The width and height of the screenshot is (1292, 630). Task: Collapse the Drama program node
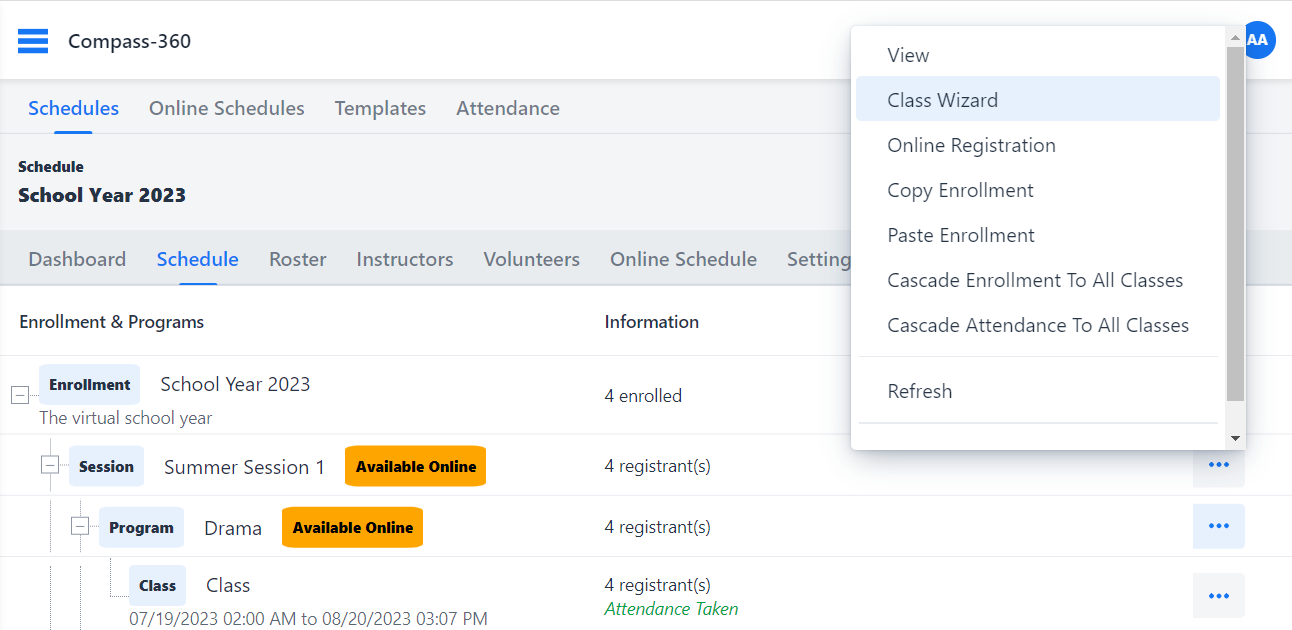tap(80, 526)
